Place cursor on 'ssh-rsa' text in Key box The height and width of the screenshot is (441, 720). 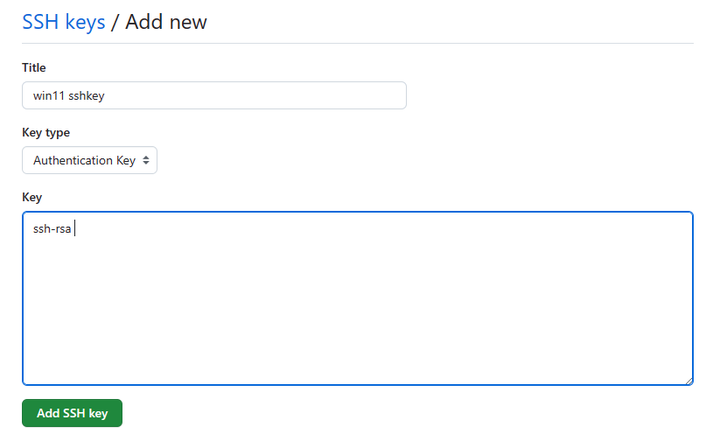[x=52, y=229]
